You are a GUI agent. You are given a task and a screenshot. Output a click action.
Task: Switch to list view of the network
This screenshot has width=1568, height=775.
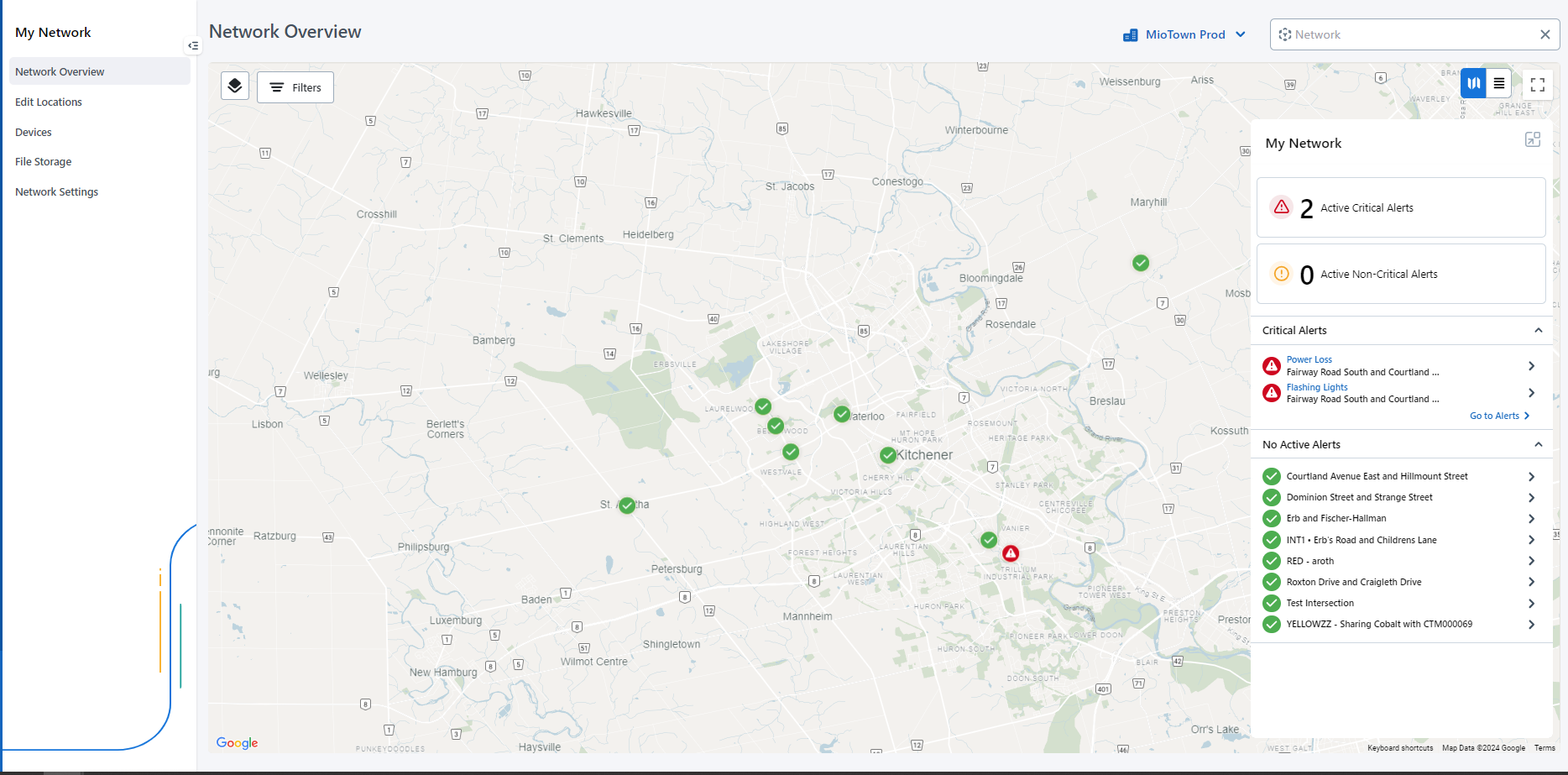point(1499,83)
